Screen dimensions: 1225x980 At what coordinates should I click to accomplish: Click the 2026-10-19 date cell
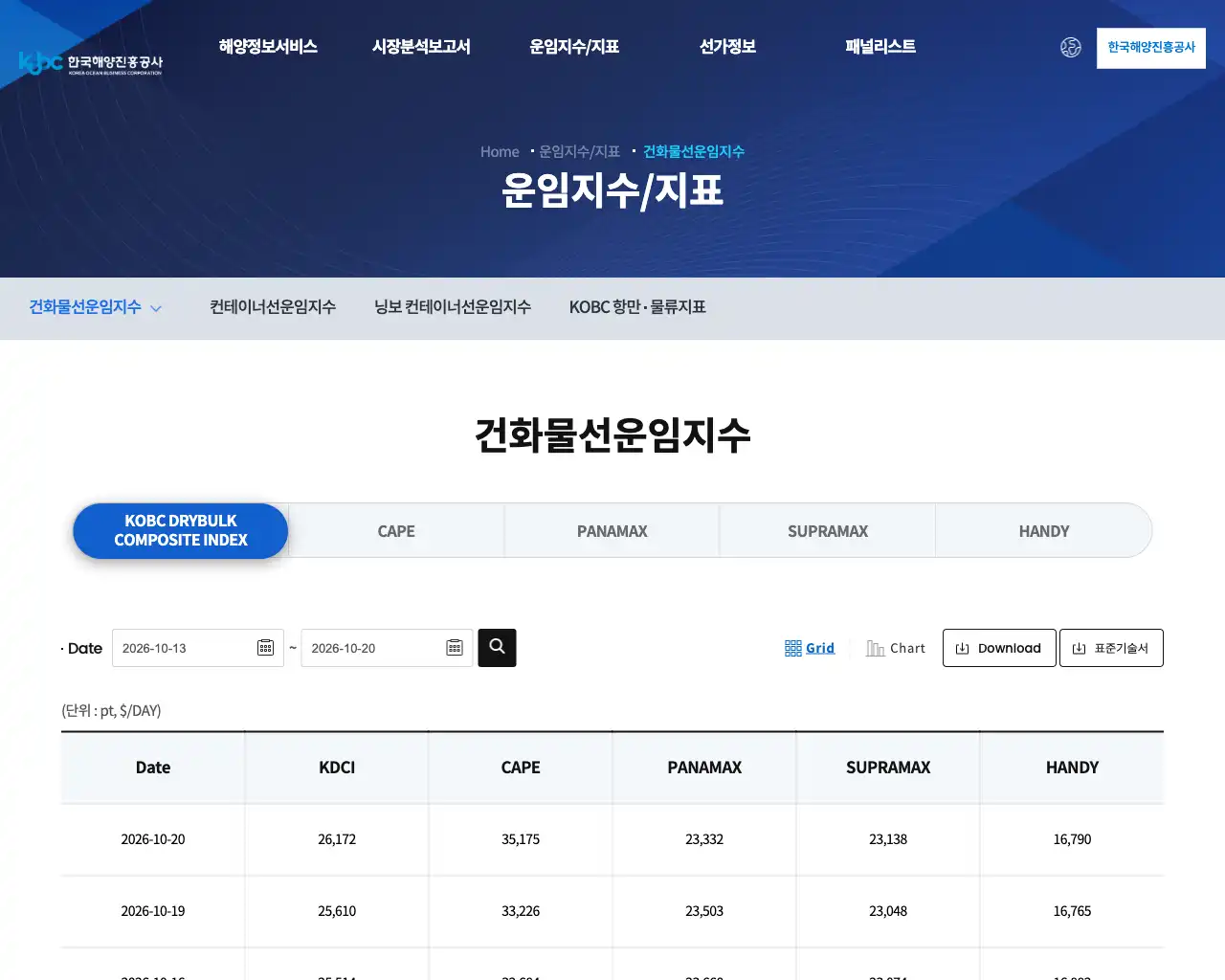click(x=153, y=911)
